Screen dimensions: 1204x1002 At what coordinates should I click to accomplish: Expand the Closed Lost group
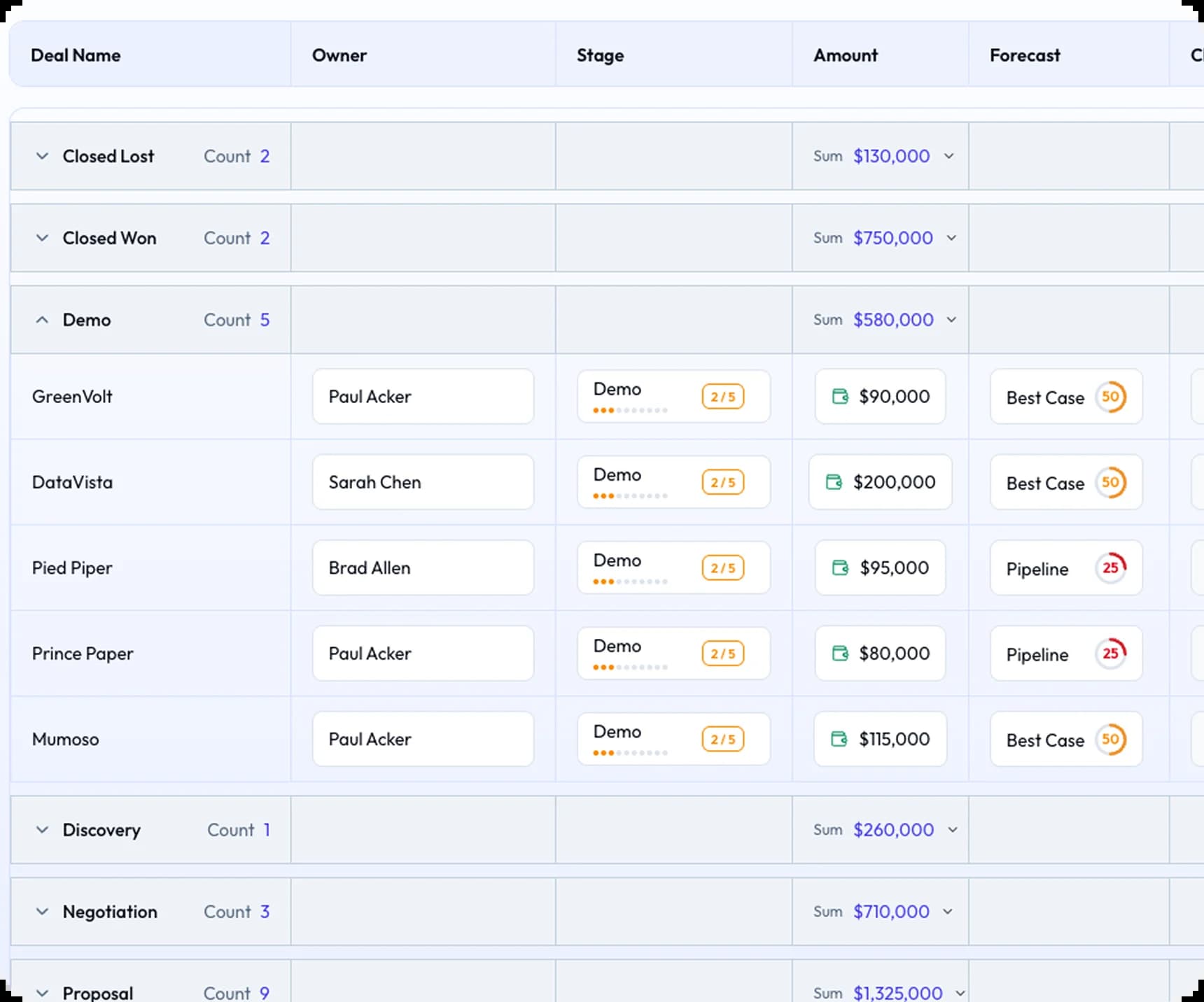[x=42, y=156]
